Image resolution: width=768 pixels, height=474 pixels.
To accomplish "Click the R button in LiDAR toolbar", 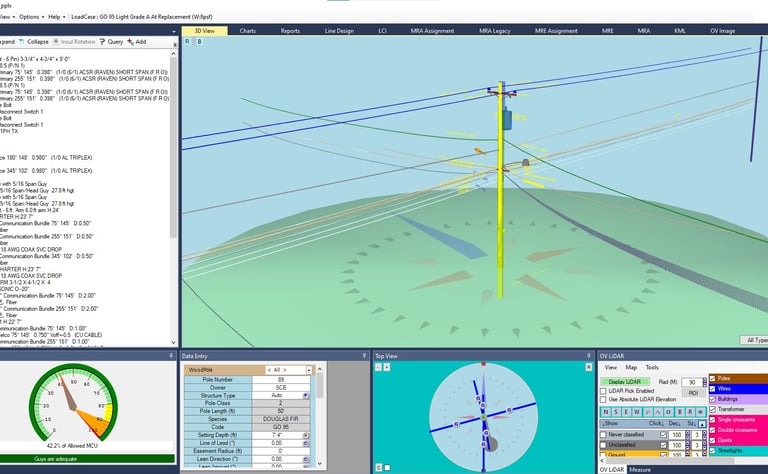I will [x=690, y=412].
